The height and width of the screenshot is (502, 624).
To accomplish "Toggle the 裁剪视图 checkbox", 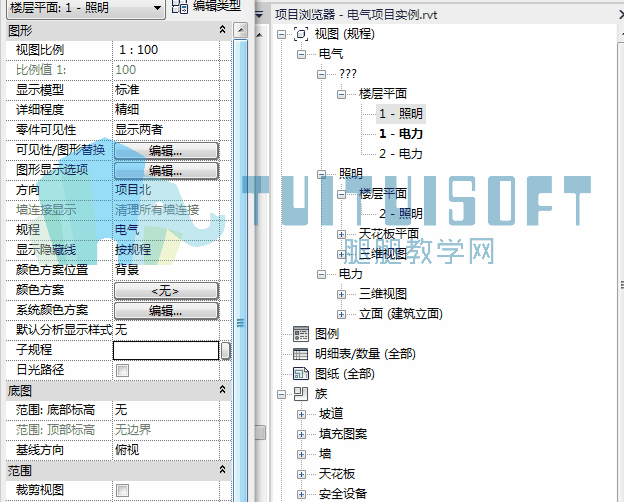I will coord(123,490).
